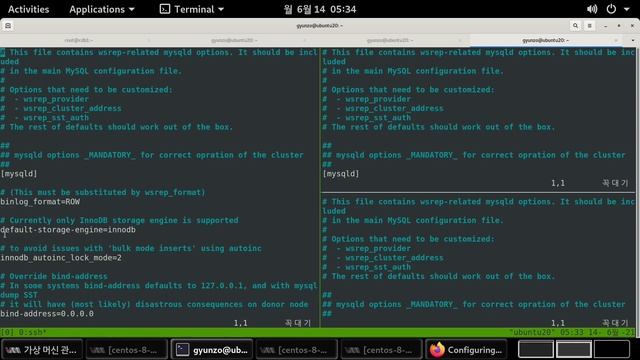This screenshot has height=360, width=640.
Task: Click '- wsrep_provider' line in left pane
Action: point(44,99)
